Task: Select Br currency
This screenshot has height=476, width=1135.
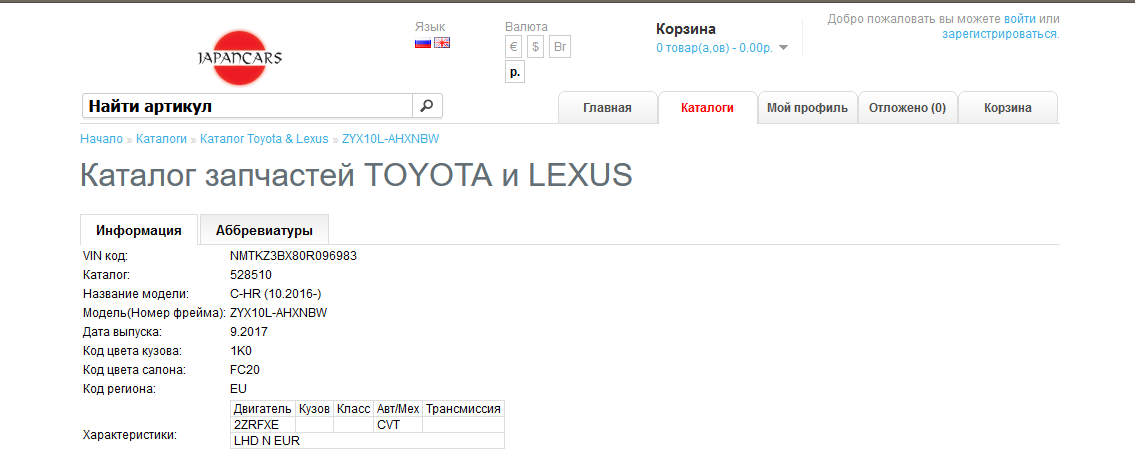Action: pyautogui.click(x=560, y=47)
